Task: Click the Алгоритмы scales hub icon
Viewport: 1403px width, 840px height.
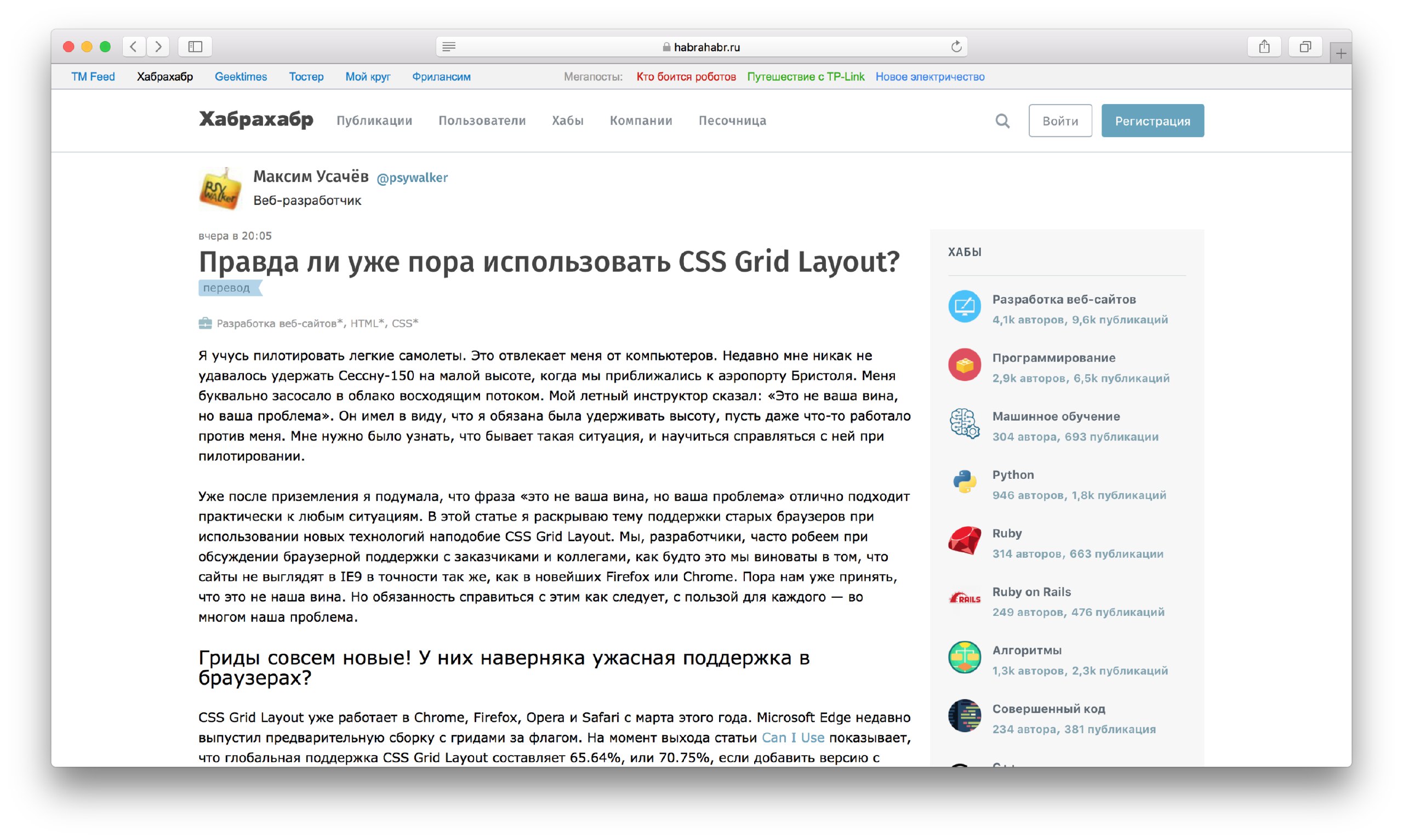Action: [x=965, y=657]
